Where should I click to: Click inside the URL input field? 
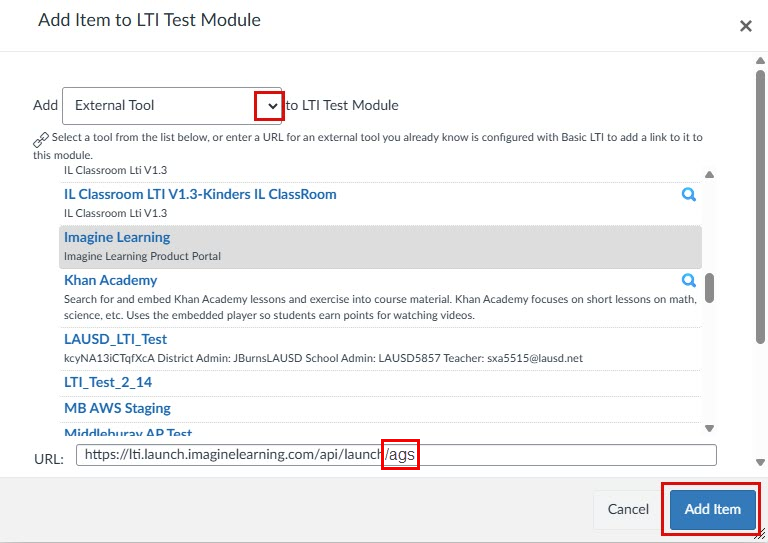click(x=396, y=455)
